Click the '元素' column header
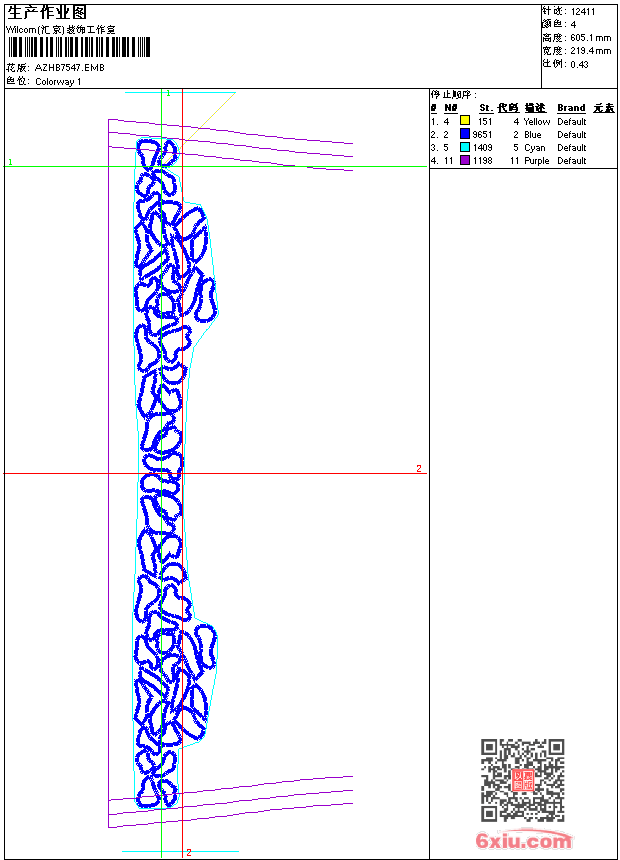Image resolution: width=620 pixels, height=860 pixels. [604, 108]
